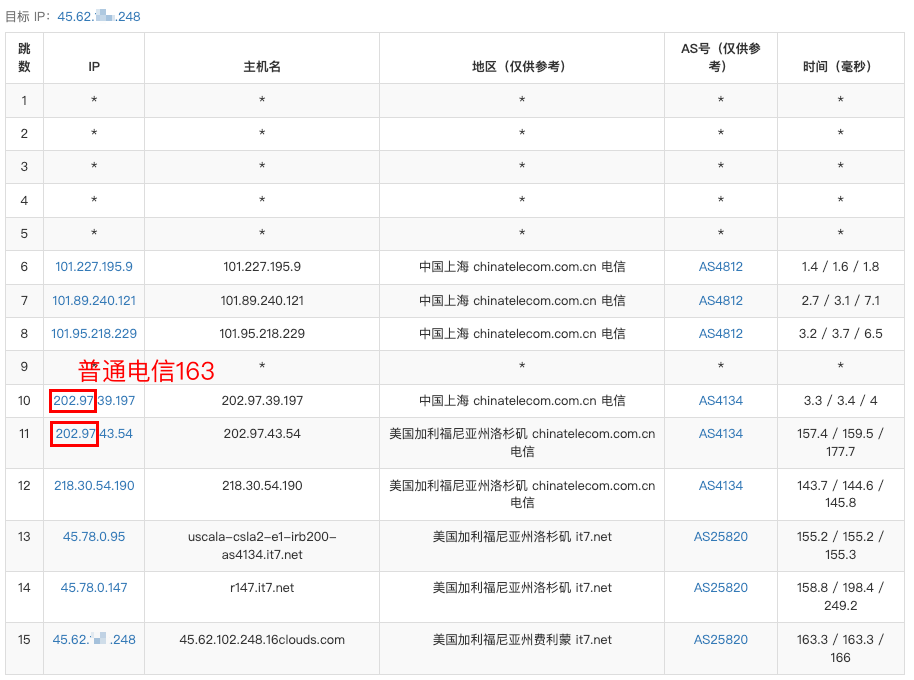Viewport: 914px width, 680px height.
Task: Select the blue 101.95.218.229 IP link
Action: pos(94,334)
